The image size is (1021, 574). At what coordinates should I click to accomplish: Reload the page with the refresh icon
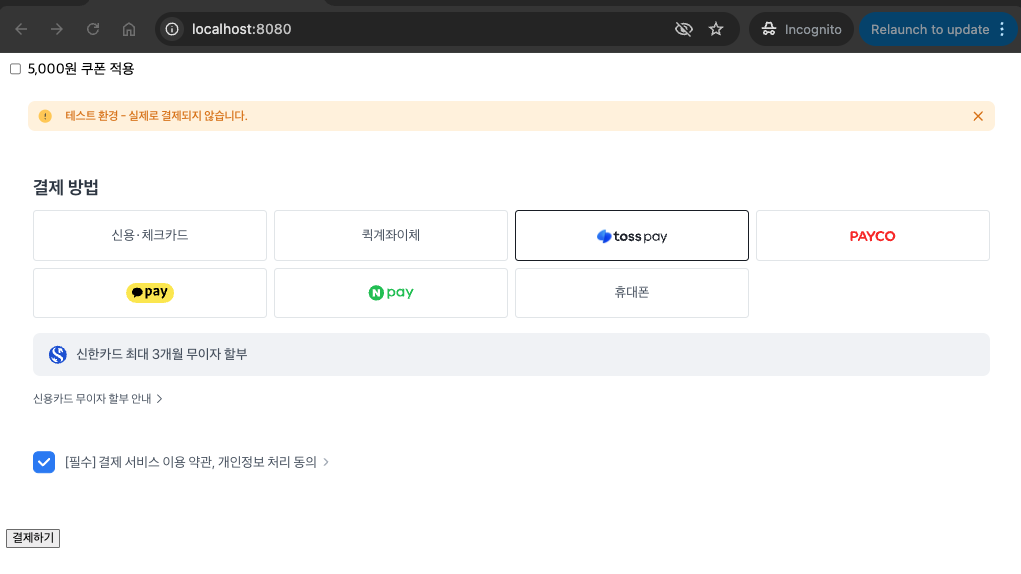click(x=93, y=29)
